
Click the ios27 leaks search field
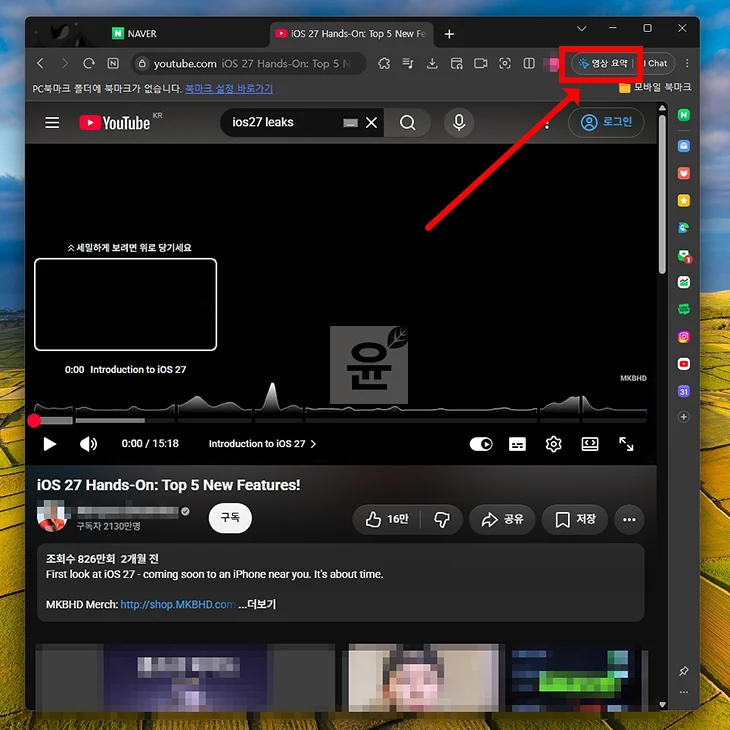(284, 122)
